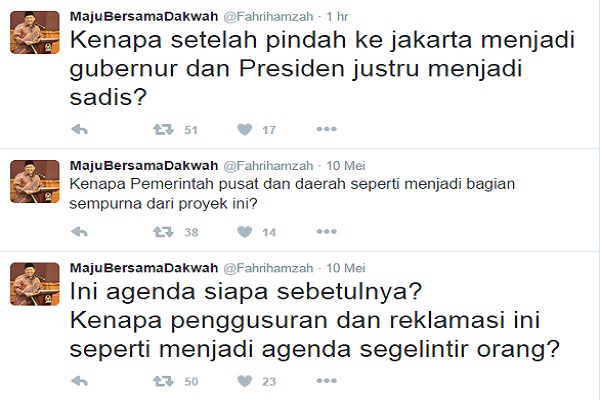The image size is (600, 400).
Task: Open more options on the 'reklamasi' tweet
Action: [326, 380]
